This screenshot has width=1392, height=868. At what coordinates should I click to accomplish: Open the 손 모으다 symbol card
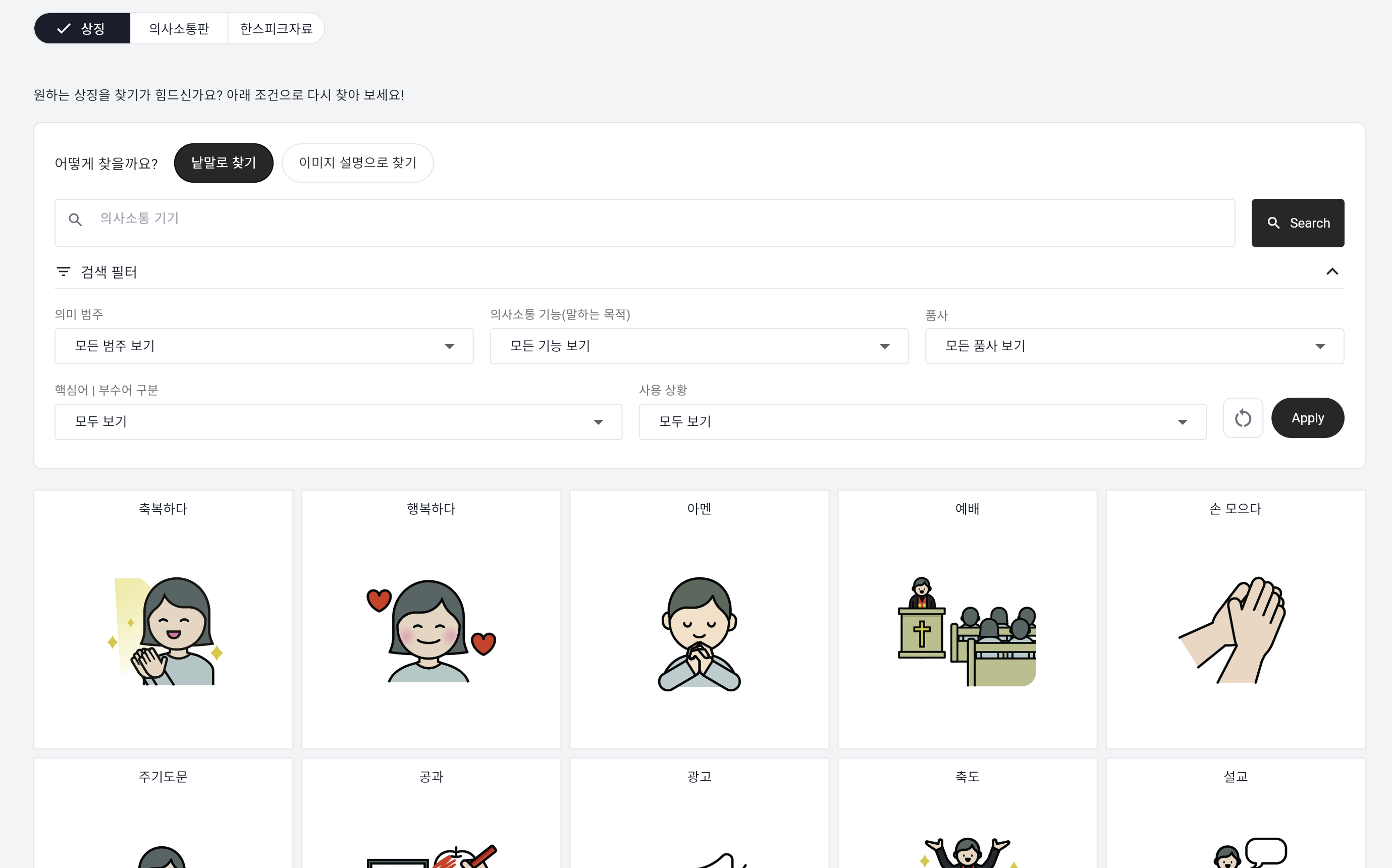click(x=1236, y=619)
